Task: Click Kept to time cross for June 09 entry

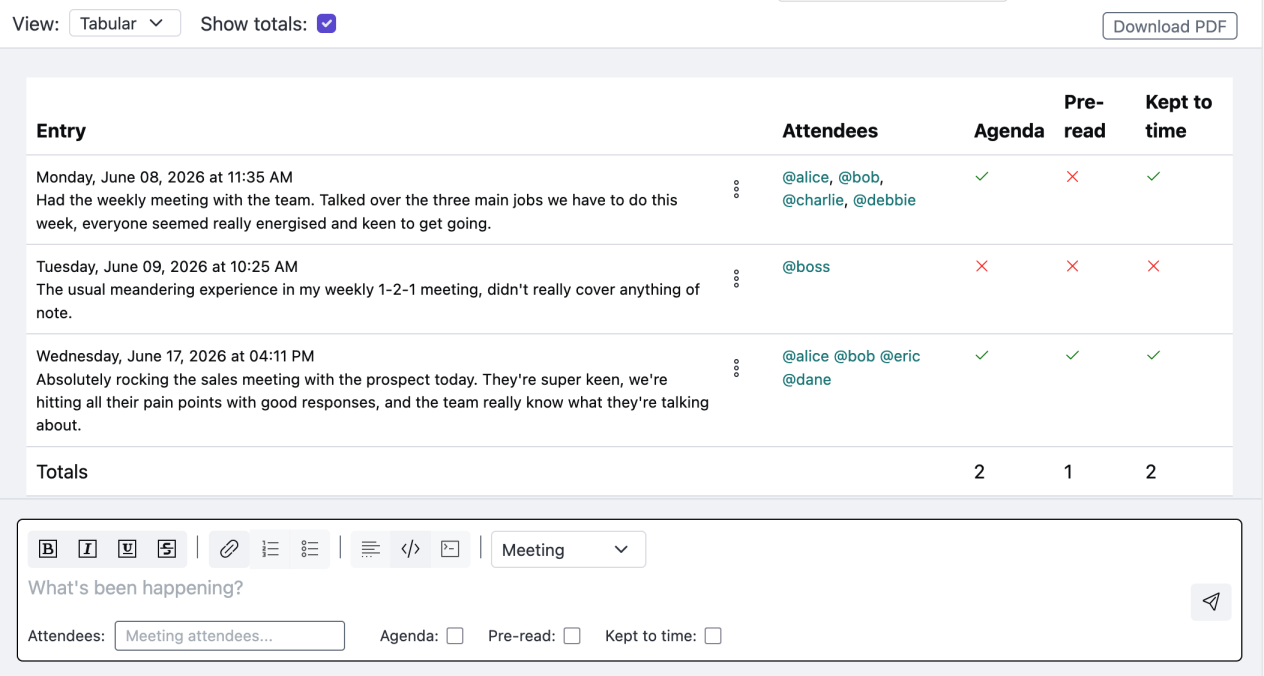Action: coord(1154,266)
